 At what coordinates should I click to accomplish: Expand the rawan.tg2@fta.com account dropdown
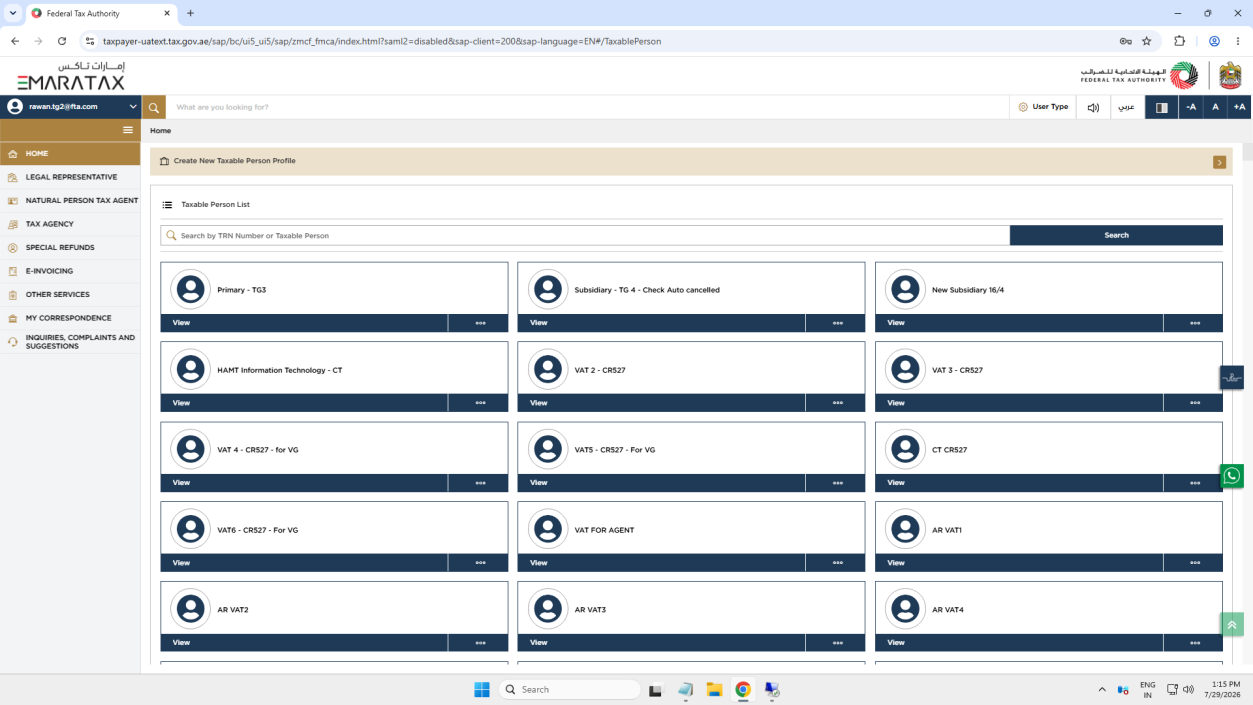[x=70, y=107]
